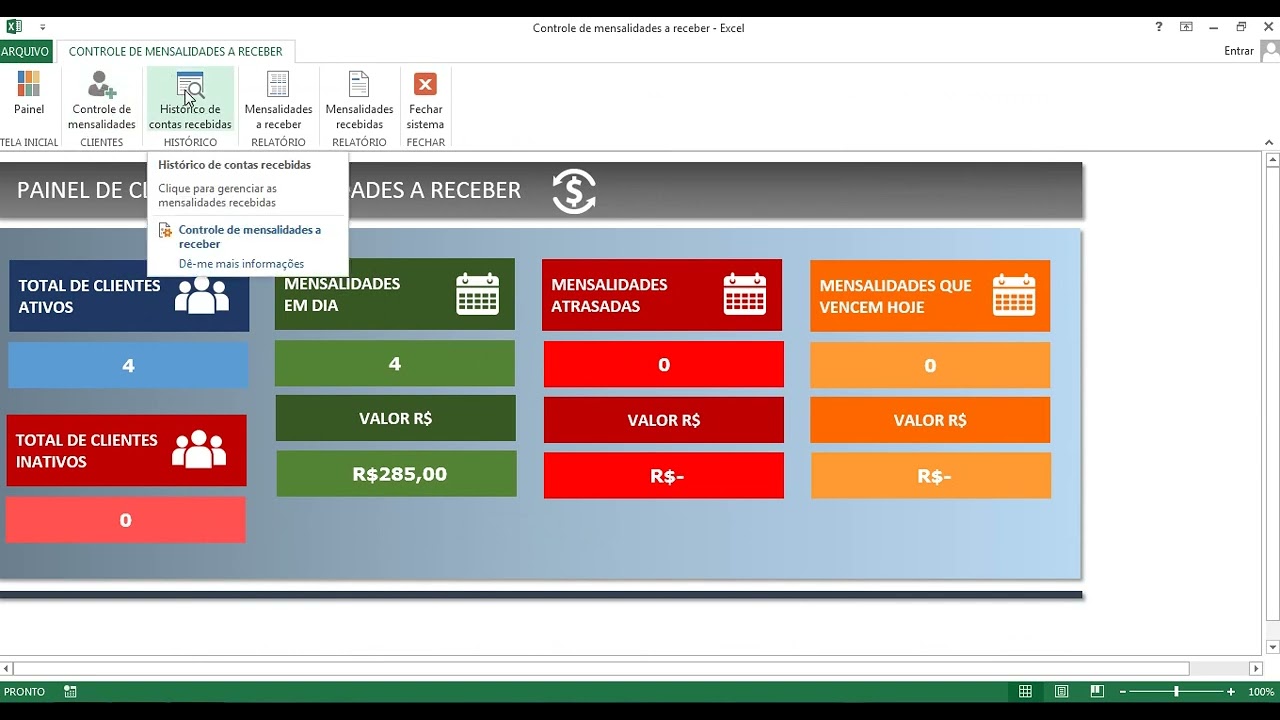Click the Excel application icon in title bar
The image size is (1280, 720).
[x=14, y=27]
